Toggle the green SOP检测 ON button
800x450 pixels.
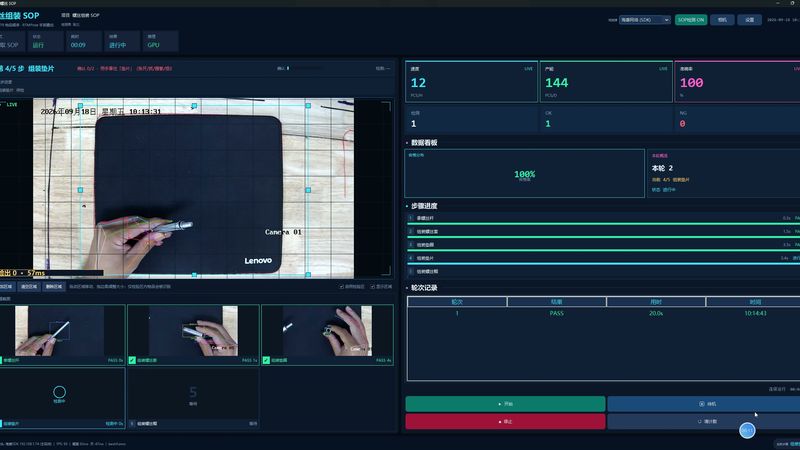click(691, 20)
